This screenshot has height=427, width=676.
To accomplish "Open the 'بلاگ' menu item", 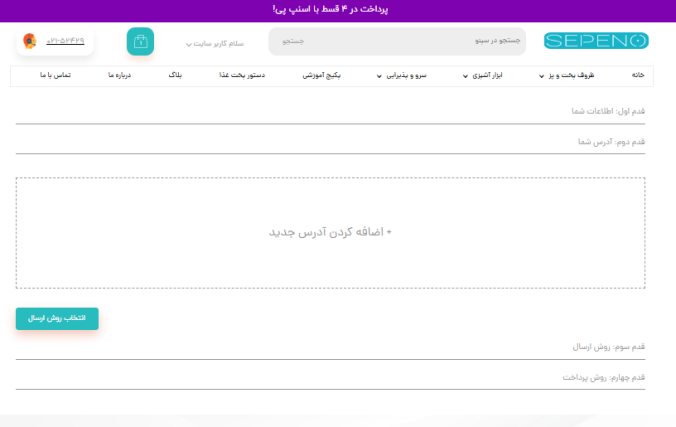I will coord(175,75).
